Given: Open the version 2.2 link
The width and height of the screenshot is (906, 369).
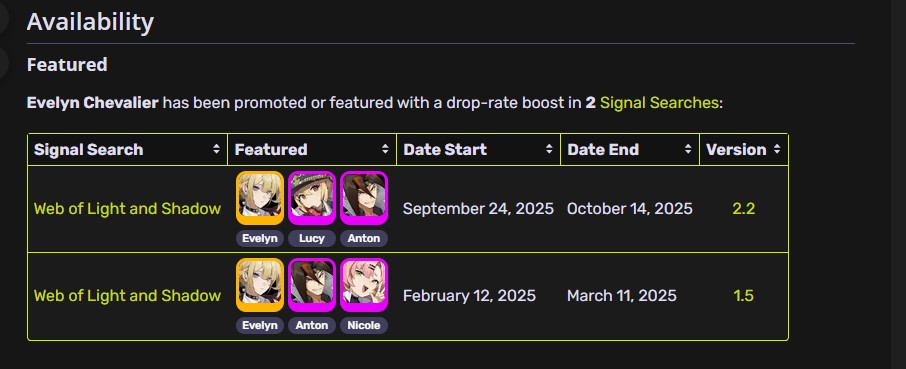Looking at the screenshot, I should click(x=744, y=209).
